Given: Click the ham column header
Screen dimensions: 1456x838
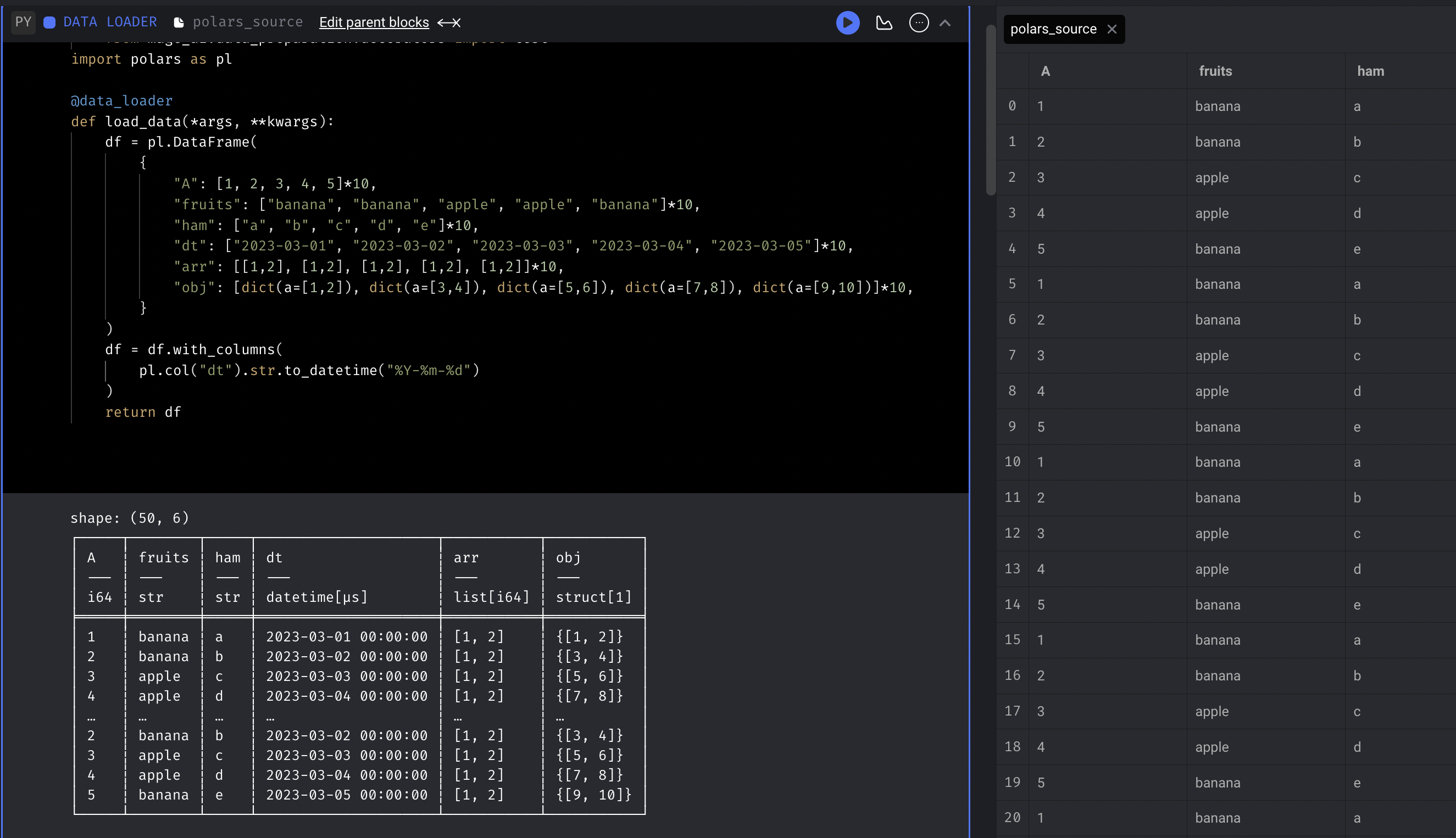Looking at the screenshot, I should [x=1370, y=71].
